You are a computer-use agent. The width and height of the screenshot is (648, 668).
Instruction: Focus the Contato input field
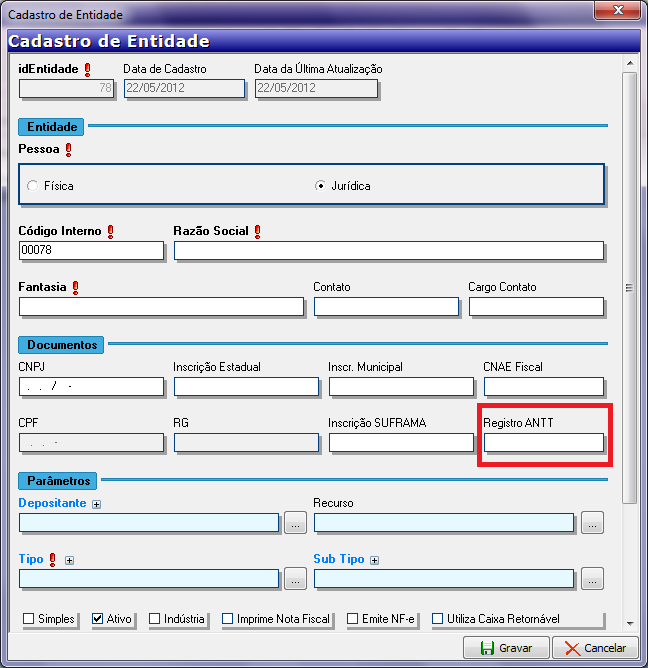(x=386, y=307)
